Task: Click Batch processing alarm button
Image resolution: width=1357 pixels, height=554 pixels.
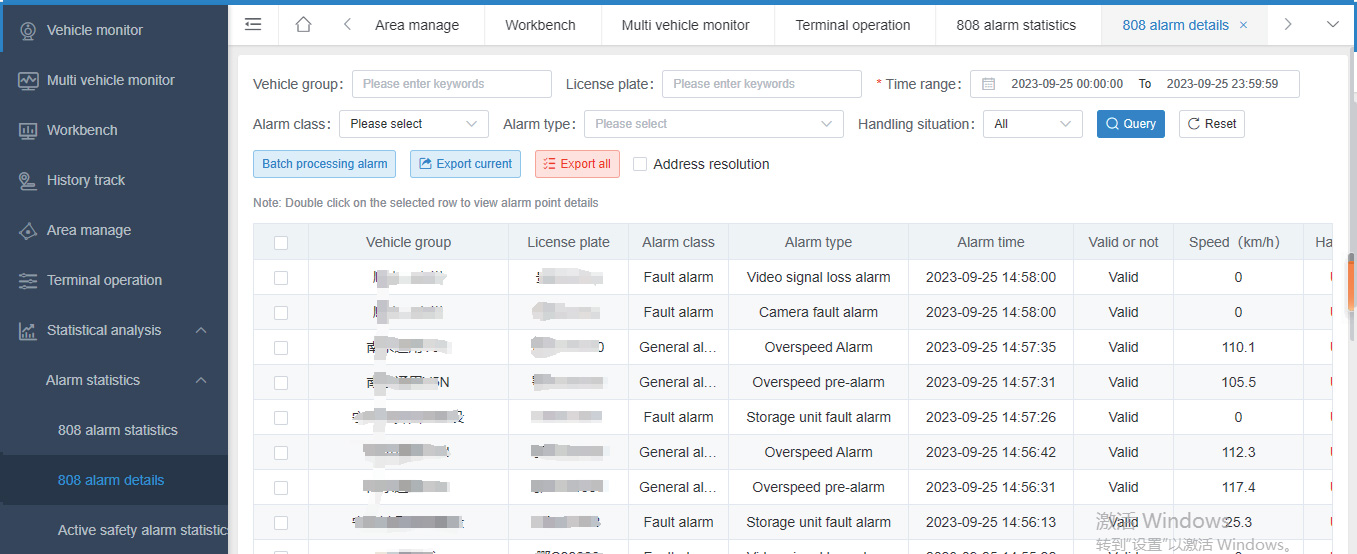Action: tap(325, 164)
